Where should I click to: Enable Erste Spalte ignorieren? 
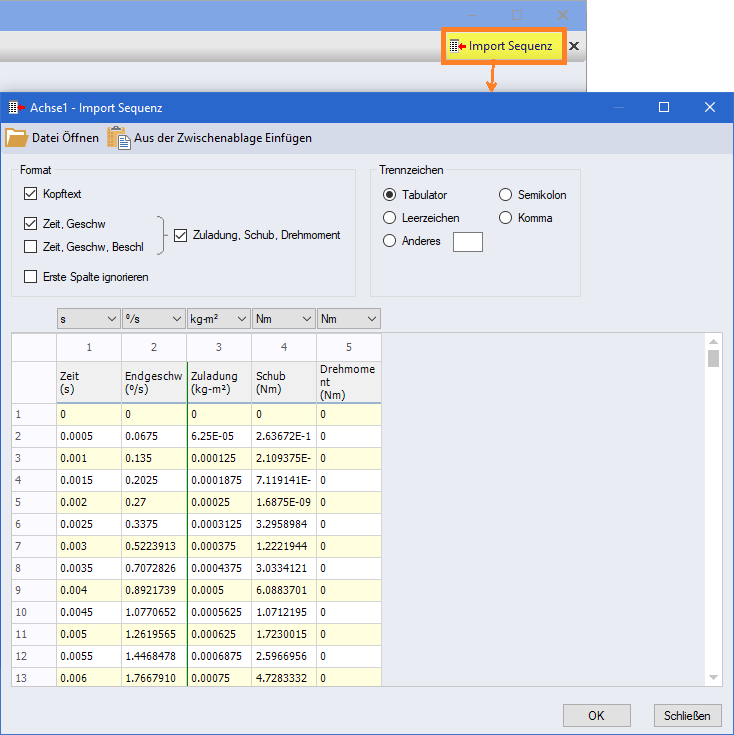tap(30, 277)
